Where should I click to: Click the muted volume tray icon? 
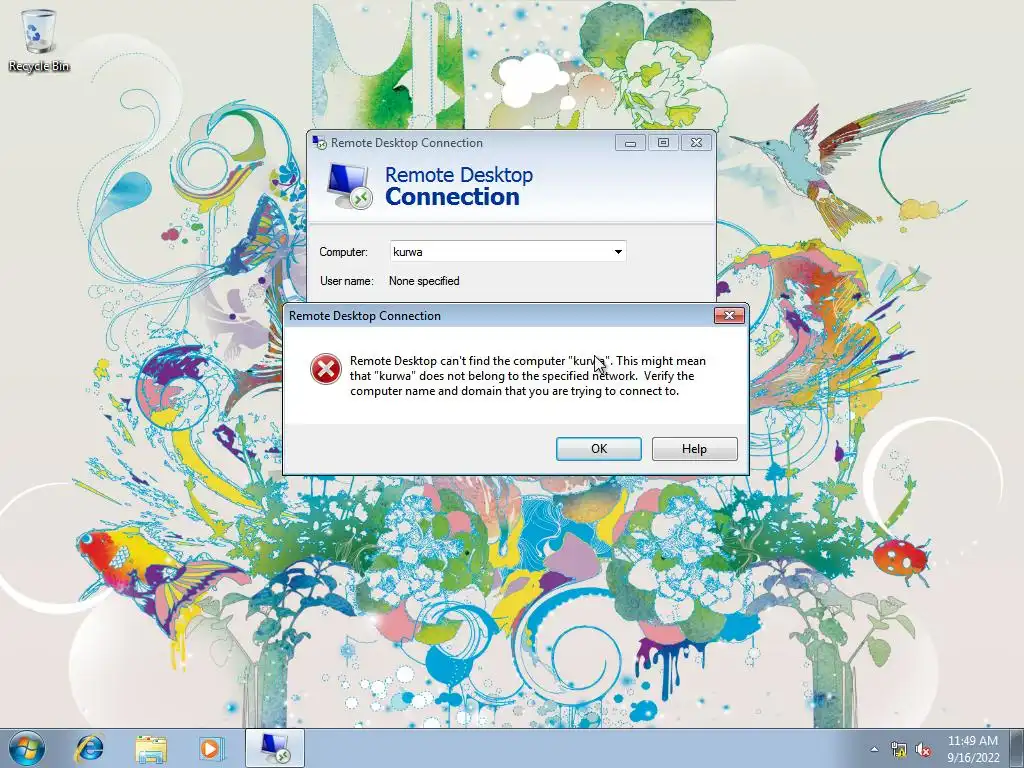coord(923,750)
